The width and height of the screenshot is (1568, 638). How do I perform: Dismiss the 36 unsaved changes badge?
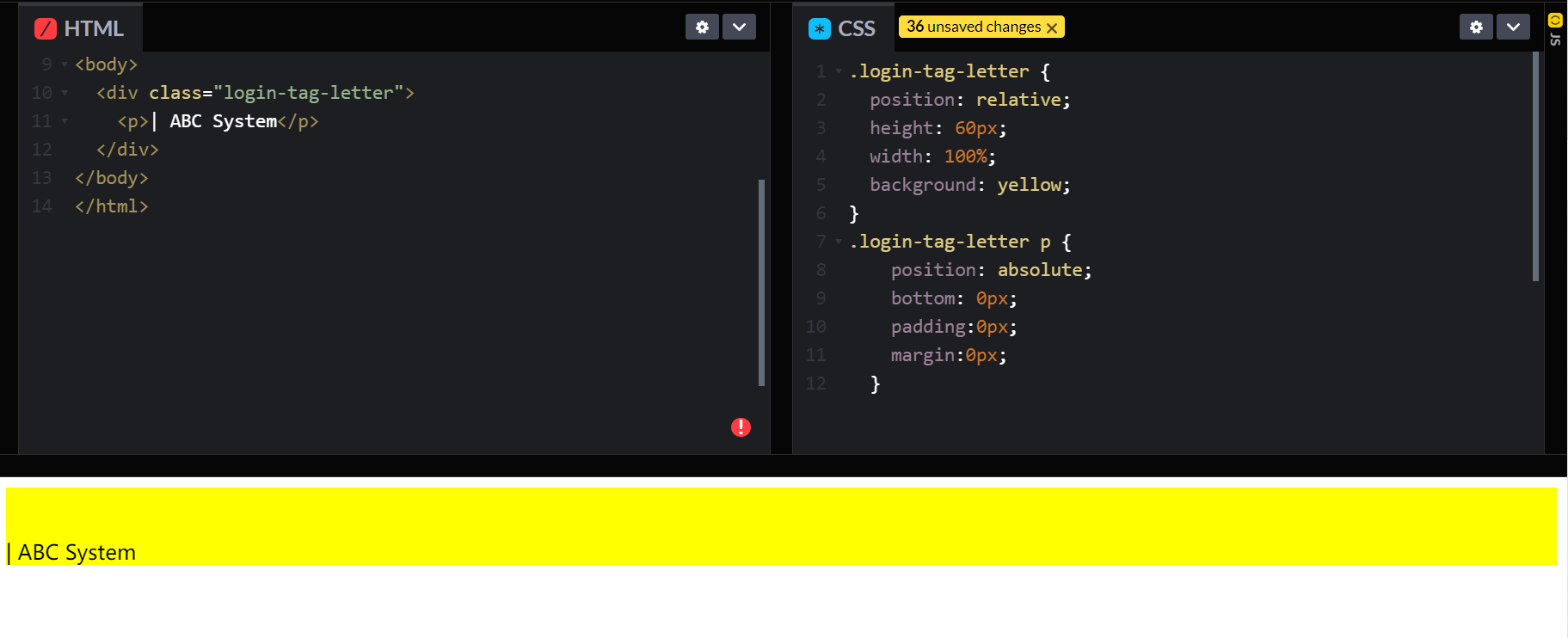pos(1051,28)
